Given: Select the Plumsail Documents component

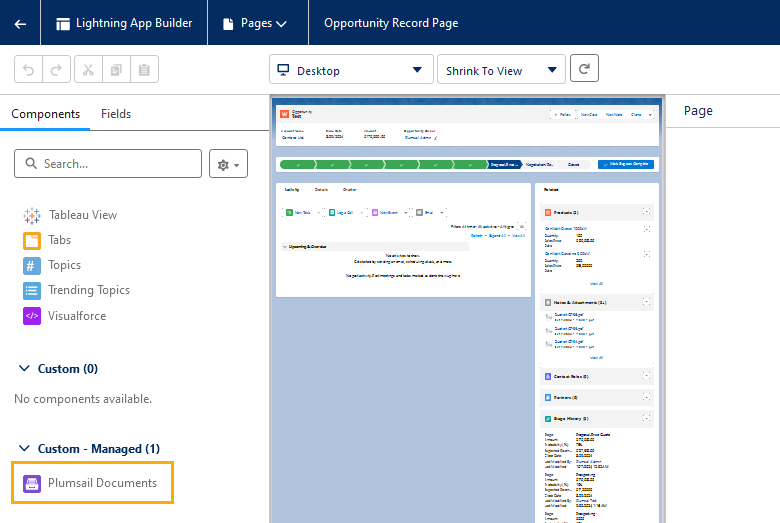Looking at the screenshot, I should (93, 483).
